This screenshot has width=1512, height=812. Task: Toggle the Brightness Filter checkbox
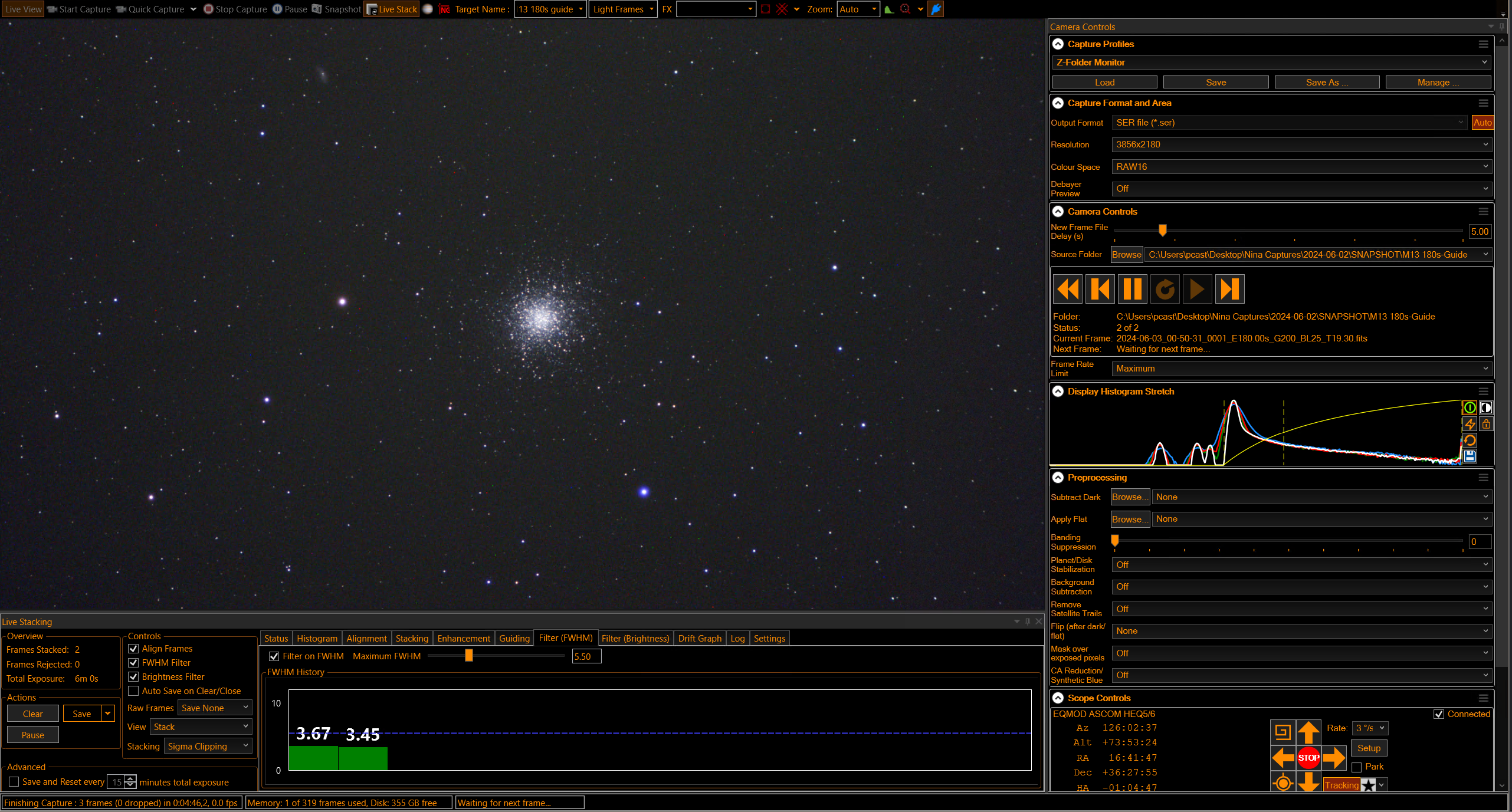[x=133, y=677]
